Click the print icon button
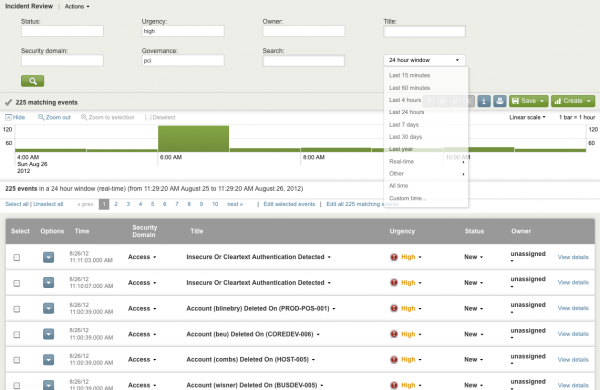Viewport: 600px width, 390px height. pos(499,101)
